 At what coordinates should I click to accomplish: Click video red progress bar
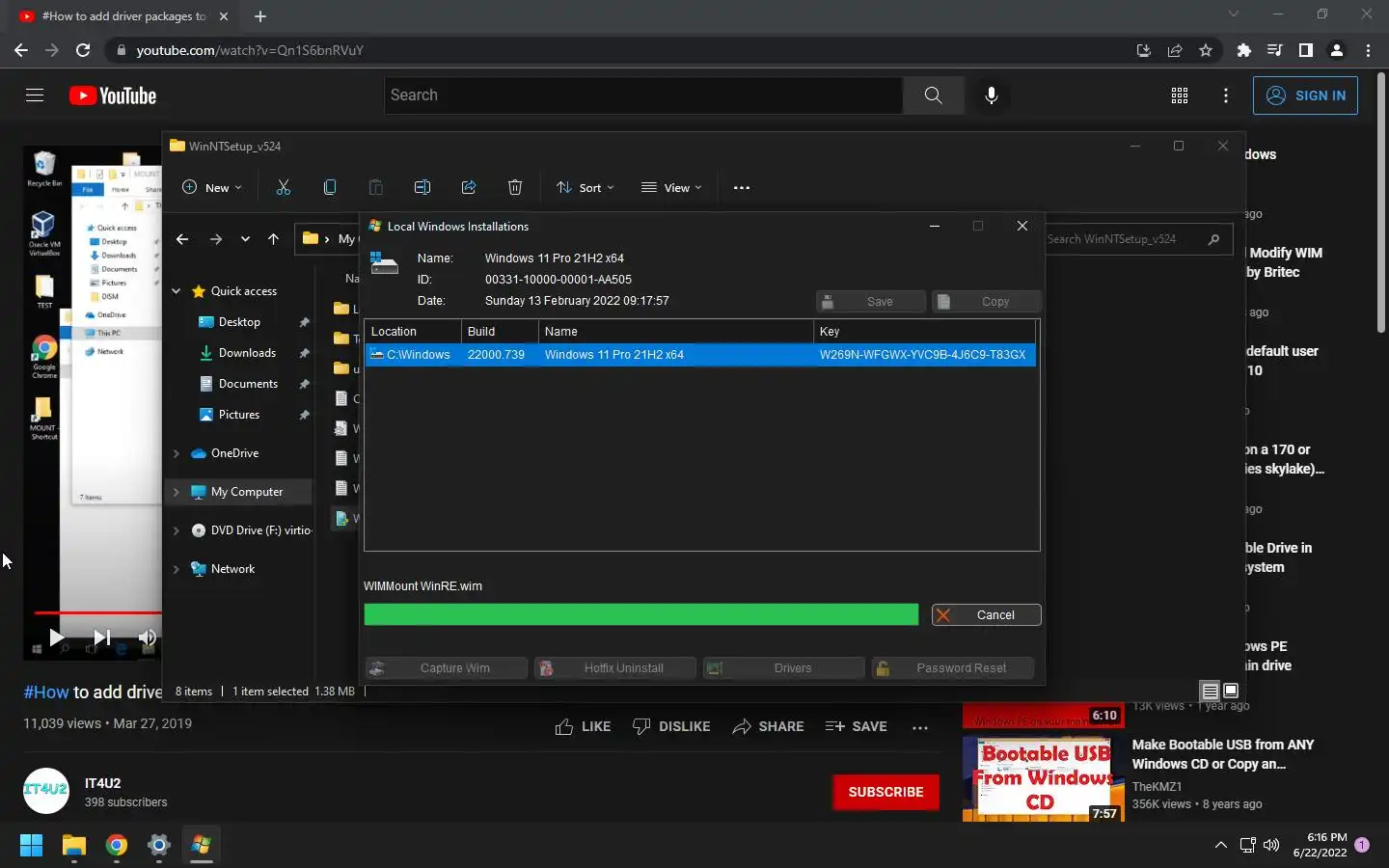(x=96, y=612)
